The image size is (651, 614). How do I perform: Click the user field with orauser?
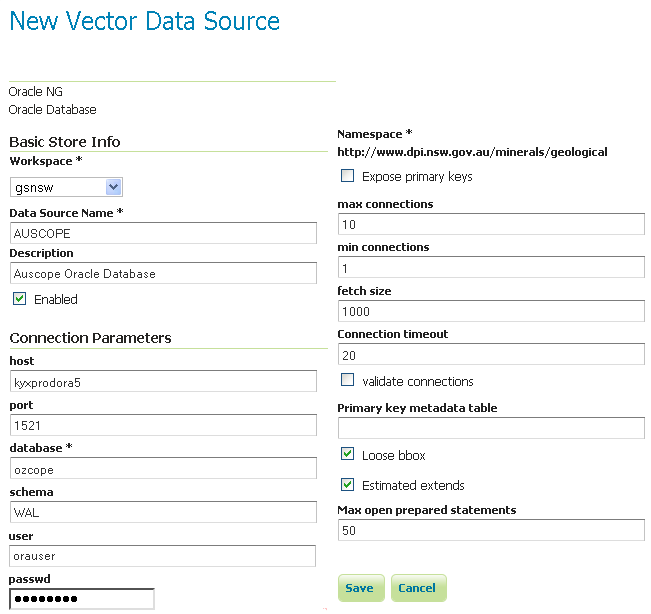163,556
